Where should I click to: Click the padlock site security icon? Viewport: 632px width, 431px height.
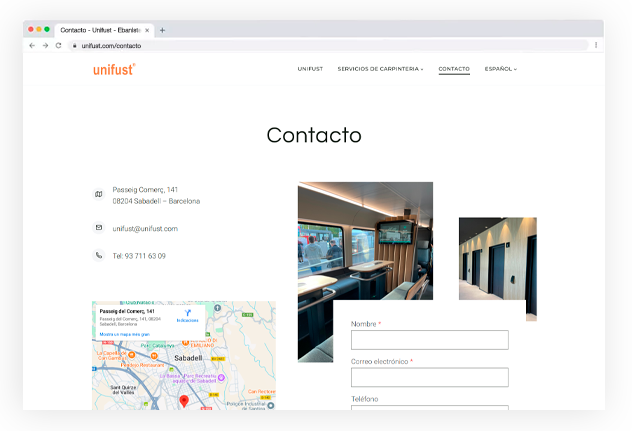74,46
